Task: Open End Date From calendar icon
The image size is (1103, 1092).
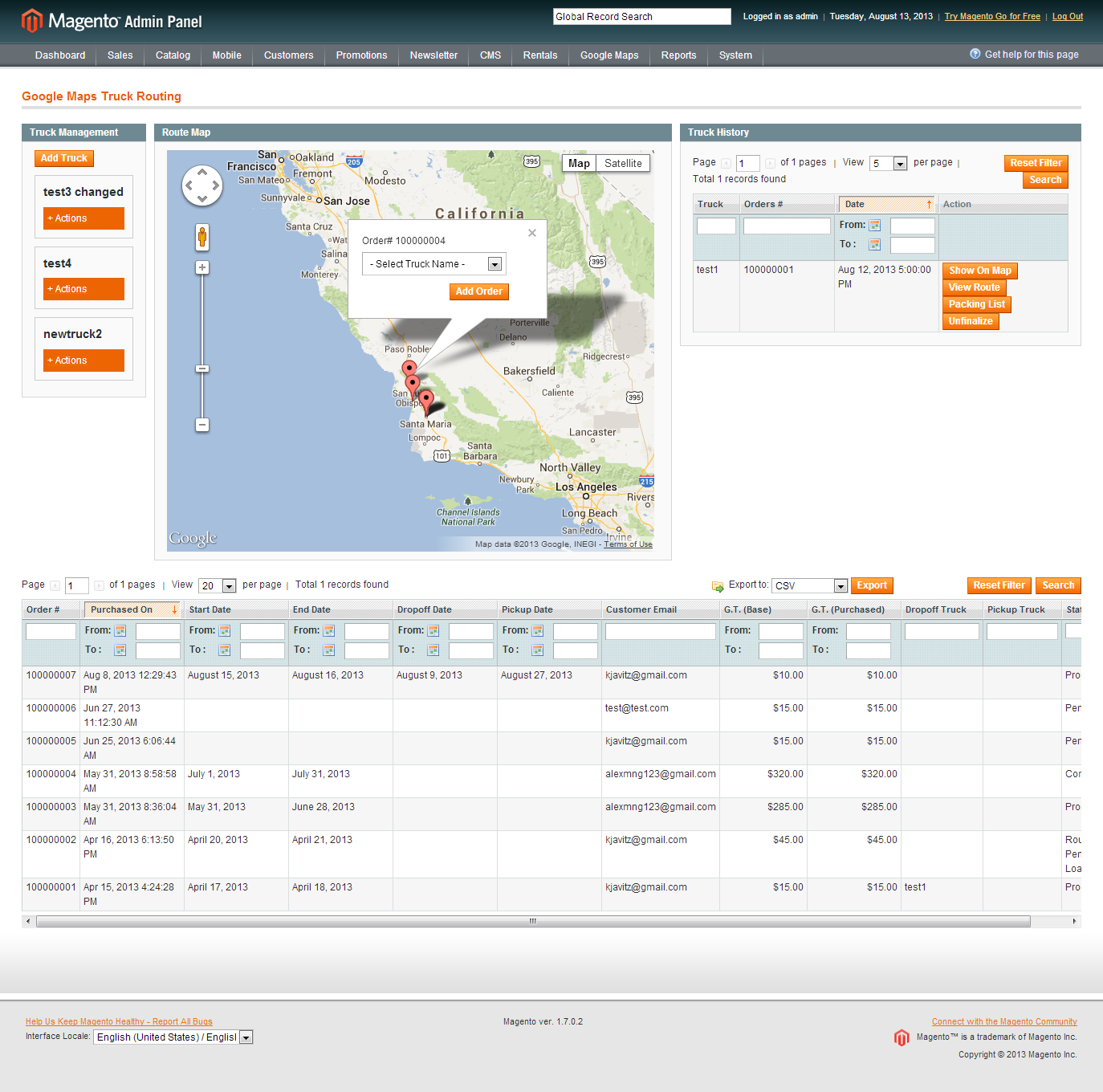Action: coord(329,631)
